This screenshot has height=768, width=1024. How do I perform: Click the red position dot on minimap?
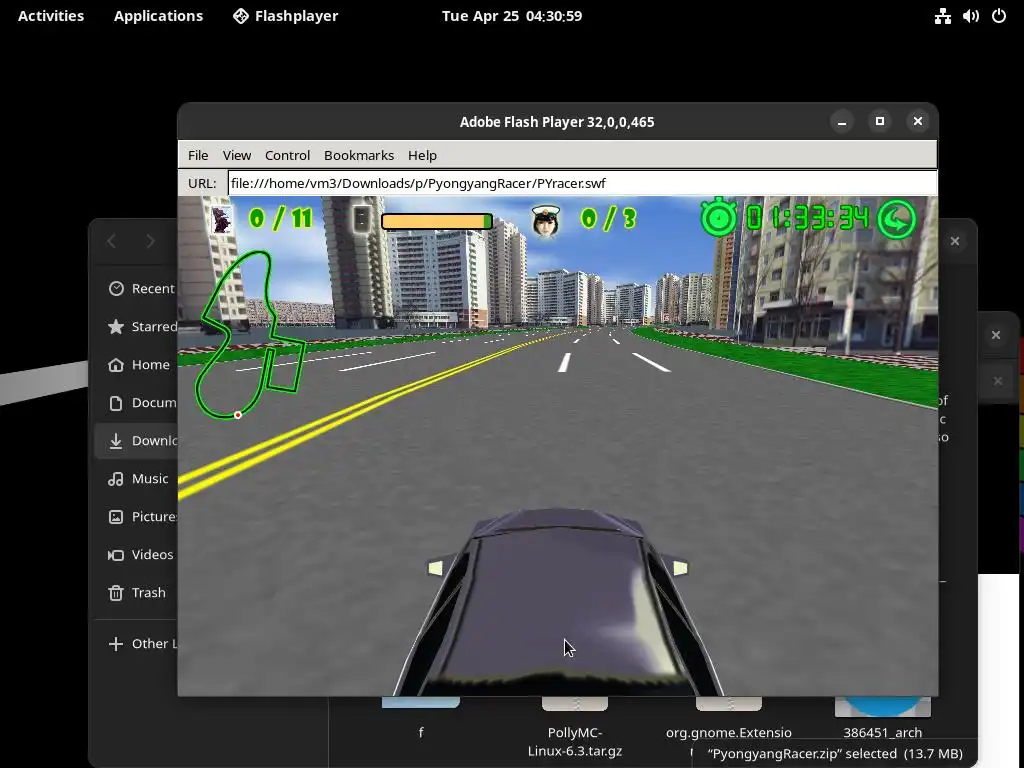coord(238,415)
